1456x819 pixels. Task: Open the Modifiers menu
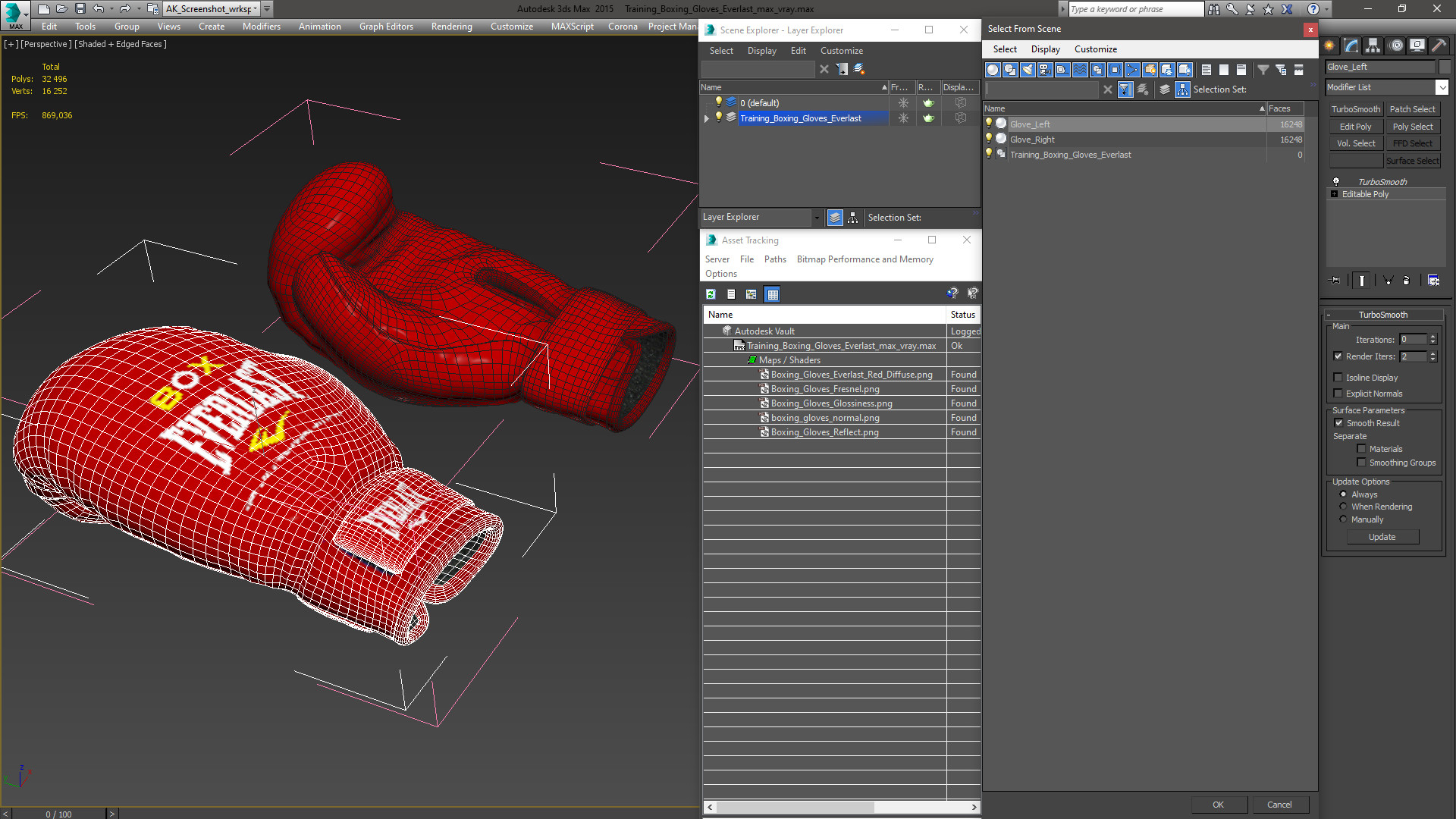click(x=262, y=27)
